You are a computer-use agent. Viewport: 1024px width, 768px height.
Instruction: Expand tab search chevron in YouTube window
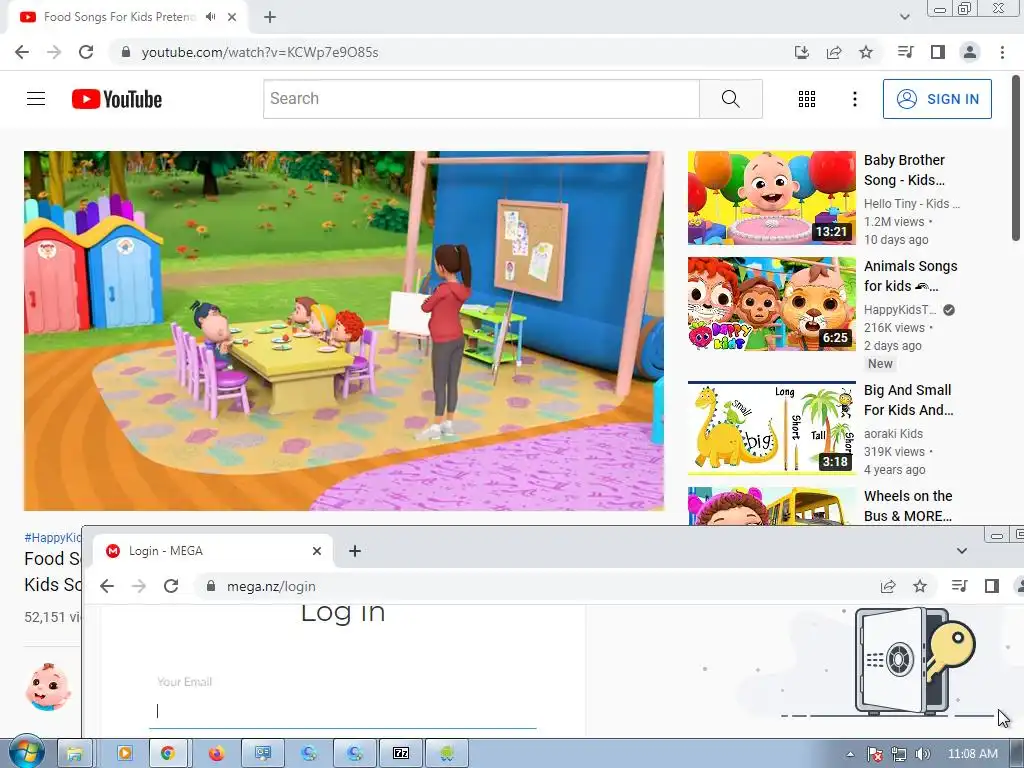coord(904,17)
